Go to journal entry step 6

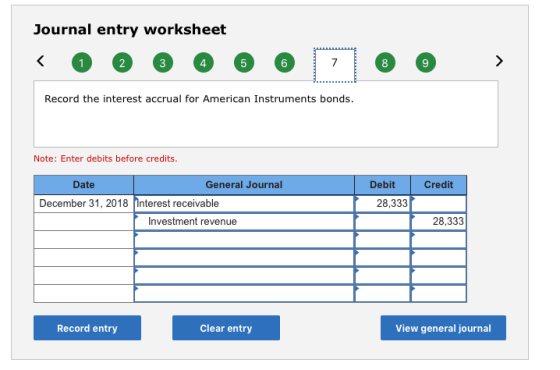(284, 63)
